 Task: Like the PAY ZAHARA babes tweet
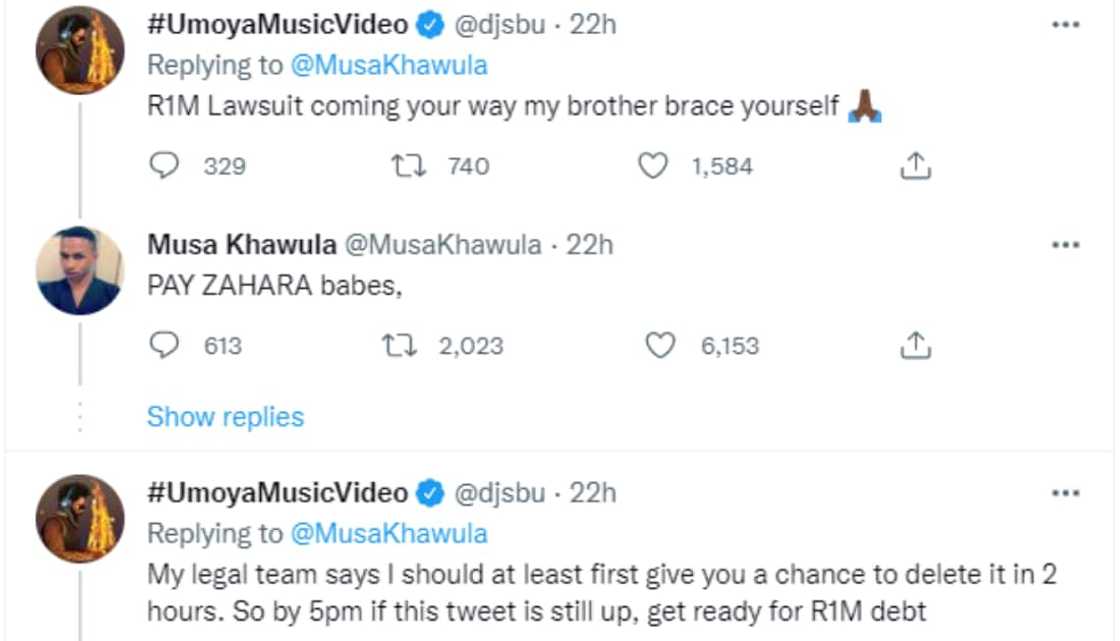pyautogui.click(x=660, y=346)
